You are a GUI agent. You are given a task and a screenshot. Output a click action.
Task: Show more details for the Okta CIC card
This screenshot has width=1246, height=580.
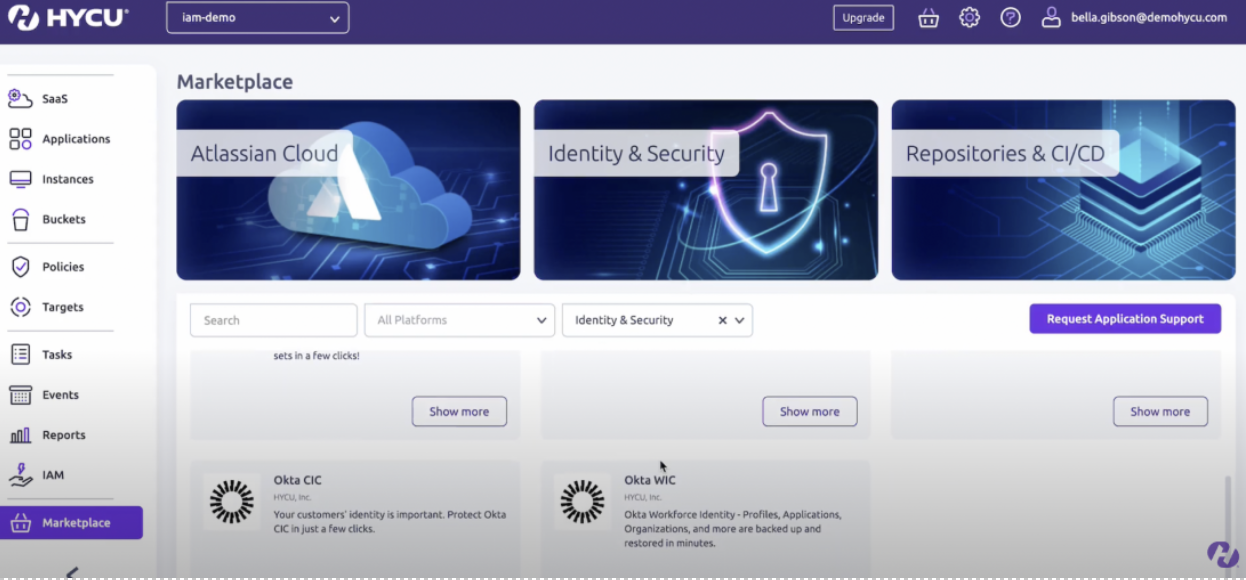coord(459,411)
